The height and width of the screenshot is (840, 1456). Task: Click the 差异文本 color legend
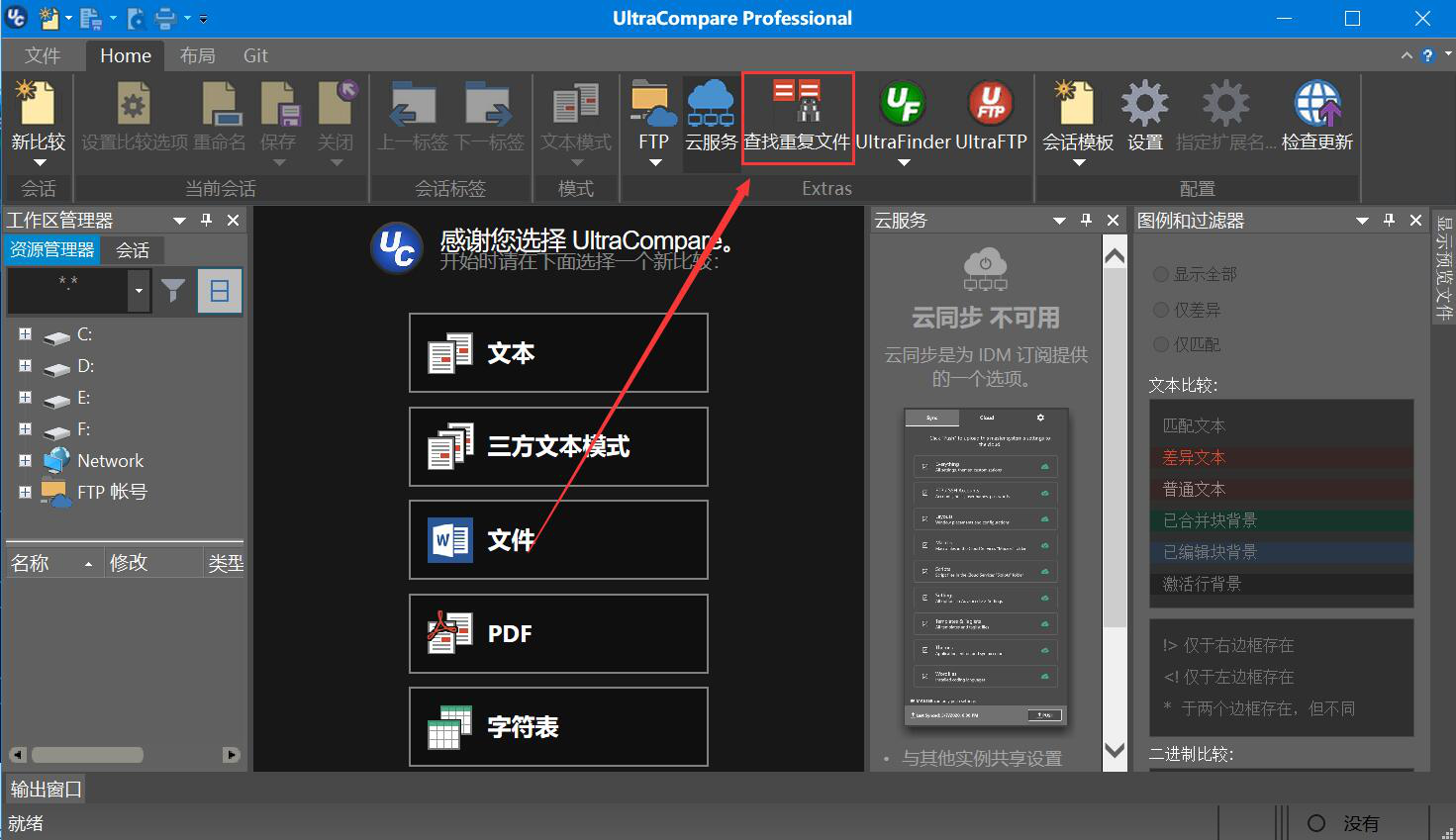click(x=1281, y=457)
